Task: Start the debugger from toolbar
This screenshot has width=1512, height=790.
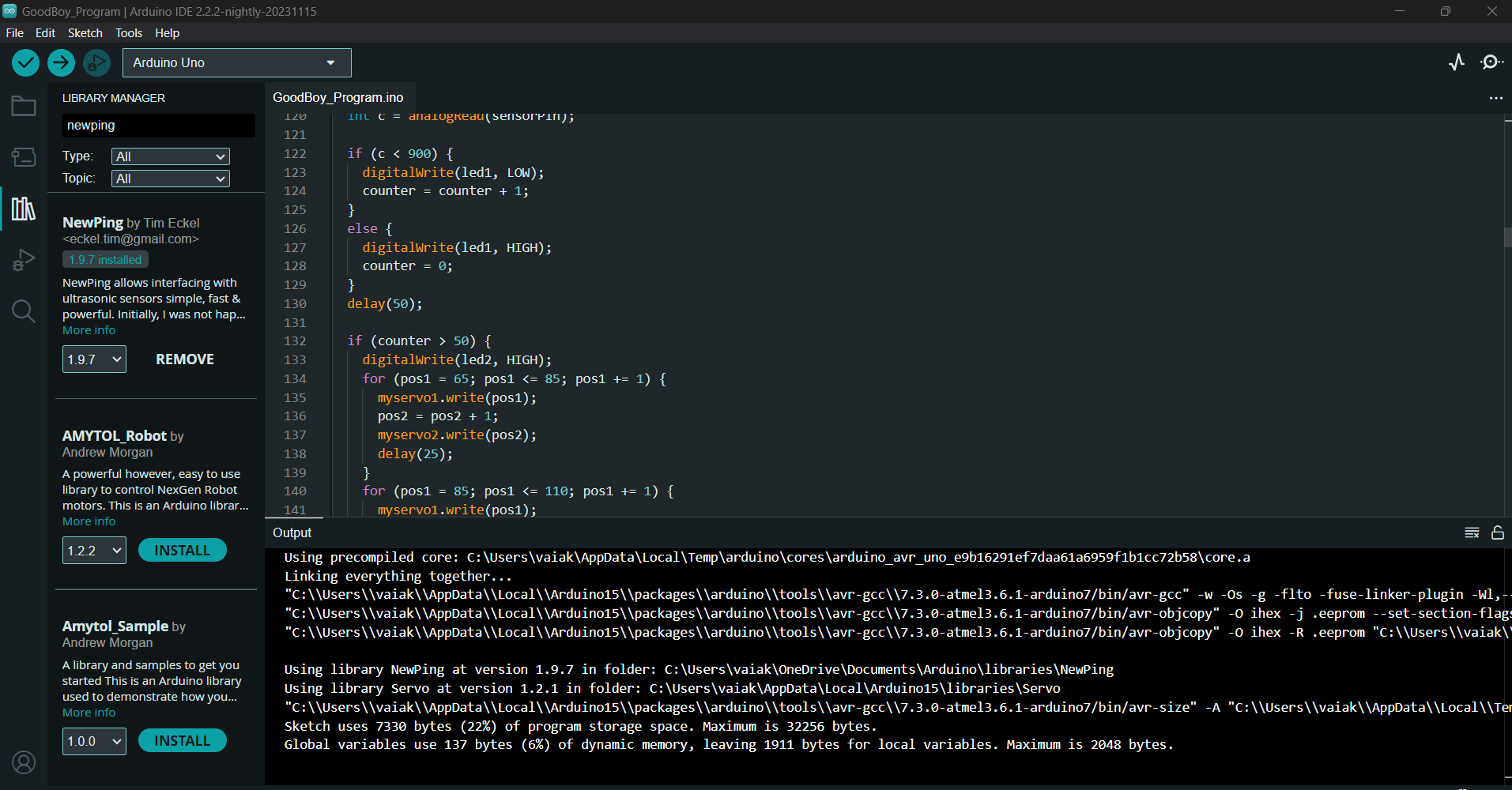Action: (96, 62)
